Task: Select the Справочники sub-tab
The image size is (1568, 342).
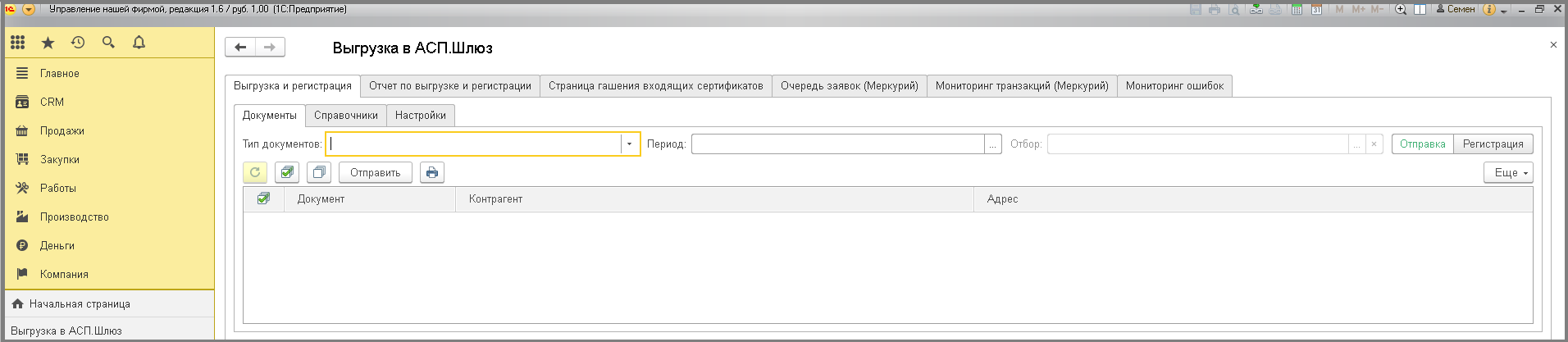Action: pyautogui.click(x=346, y=116)
